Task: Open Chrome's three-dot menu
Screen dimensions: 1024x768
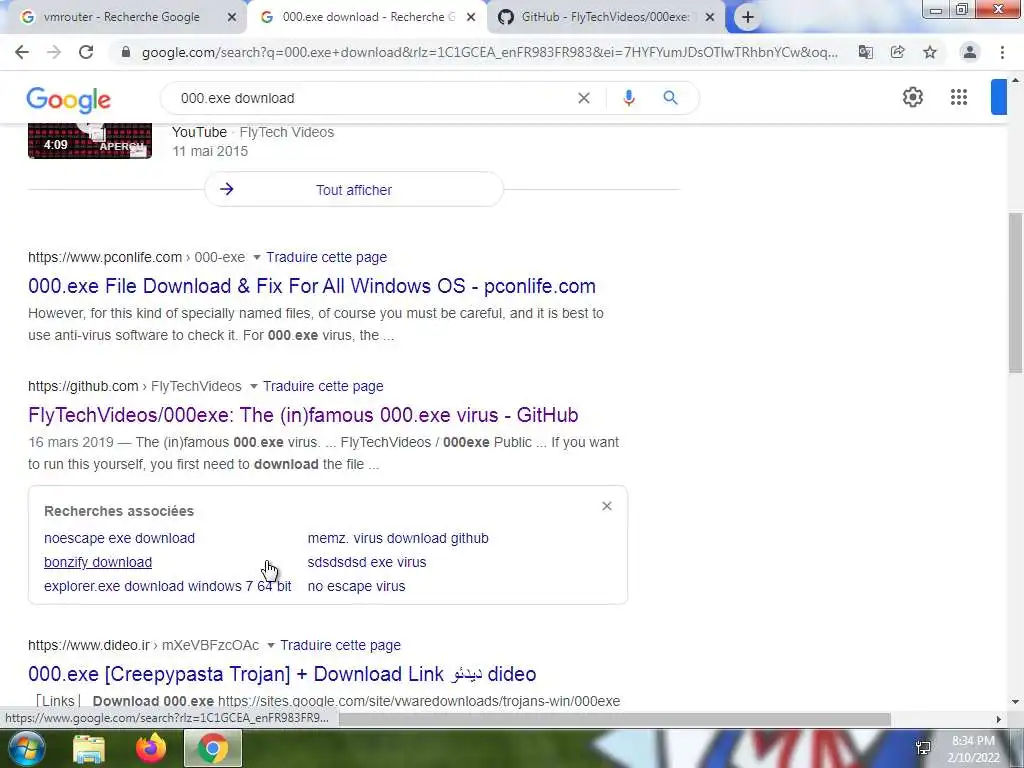Action: coord(1002,52)
